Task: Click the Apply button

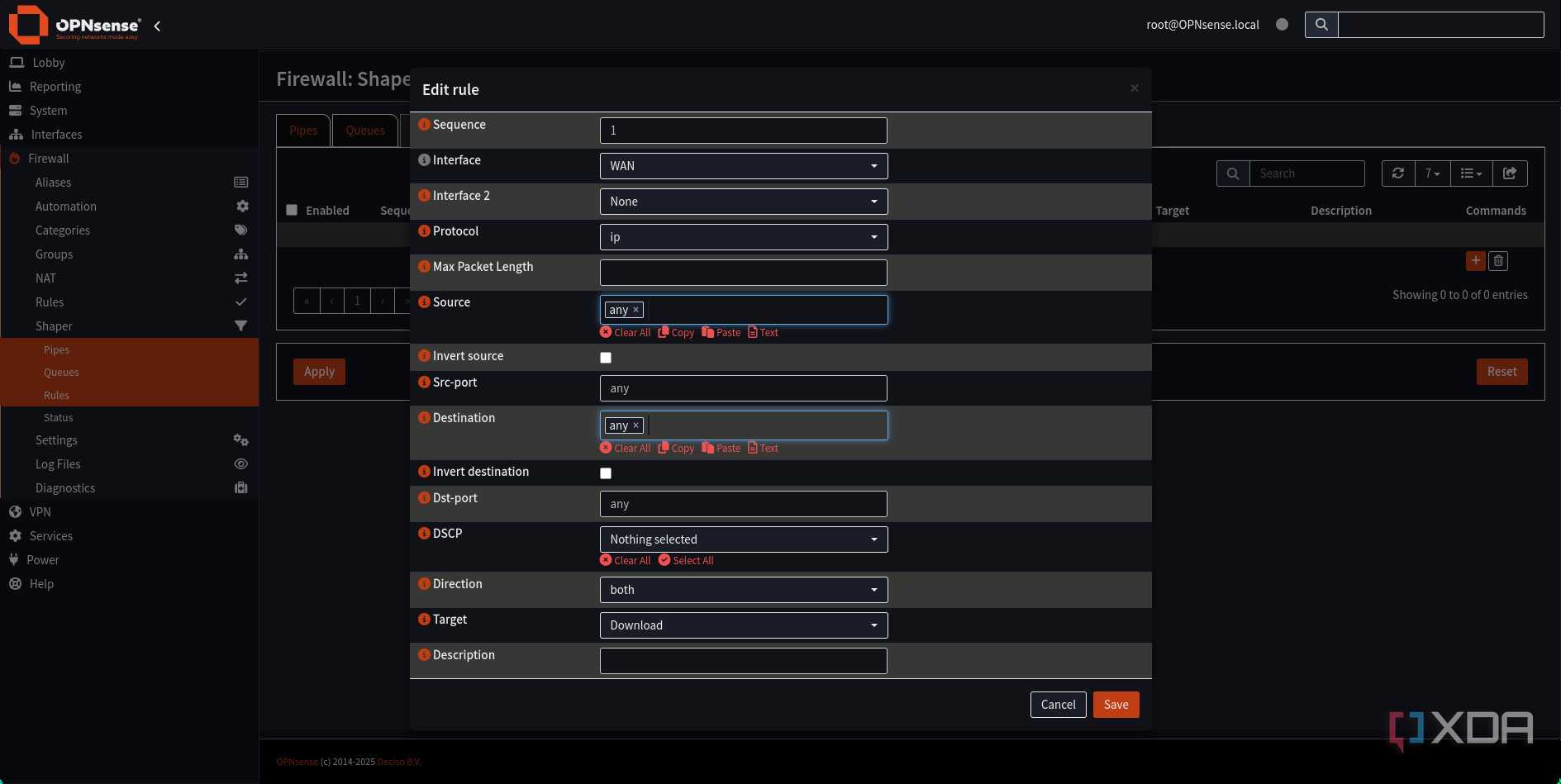Action: pyautogui.click(x=319, y=372)
